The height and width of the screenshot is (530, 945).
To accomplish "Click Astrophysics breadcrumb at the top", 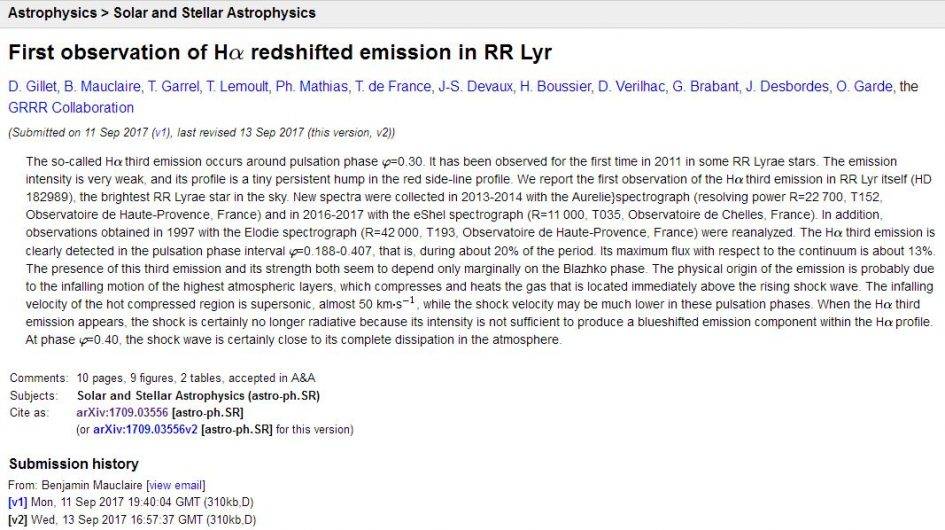I will coord(52,13).
